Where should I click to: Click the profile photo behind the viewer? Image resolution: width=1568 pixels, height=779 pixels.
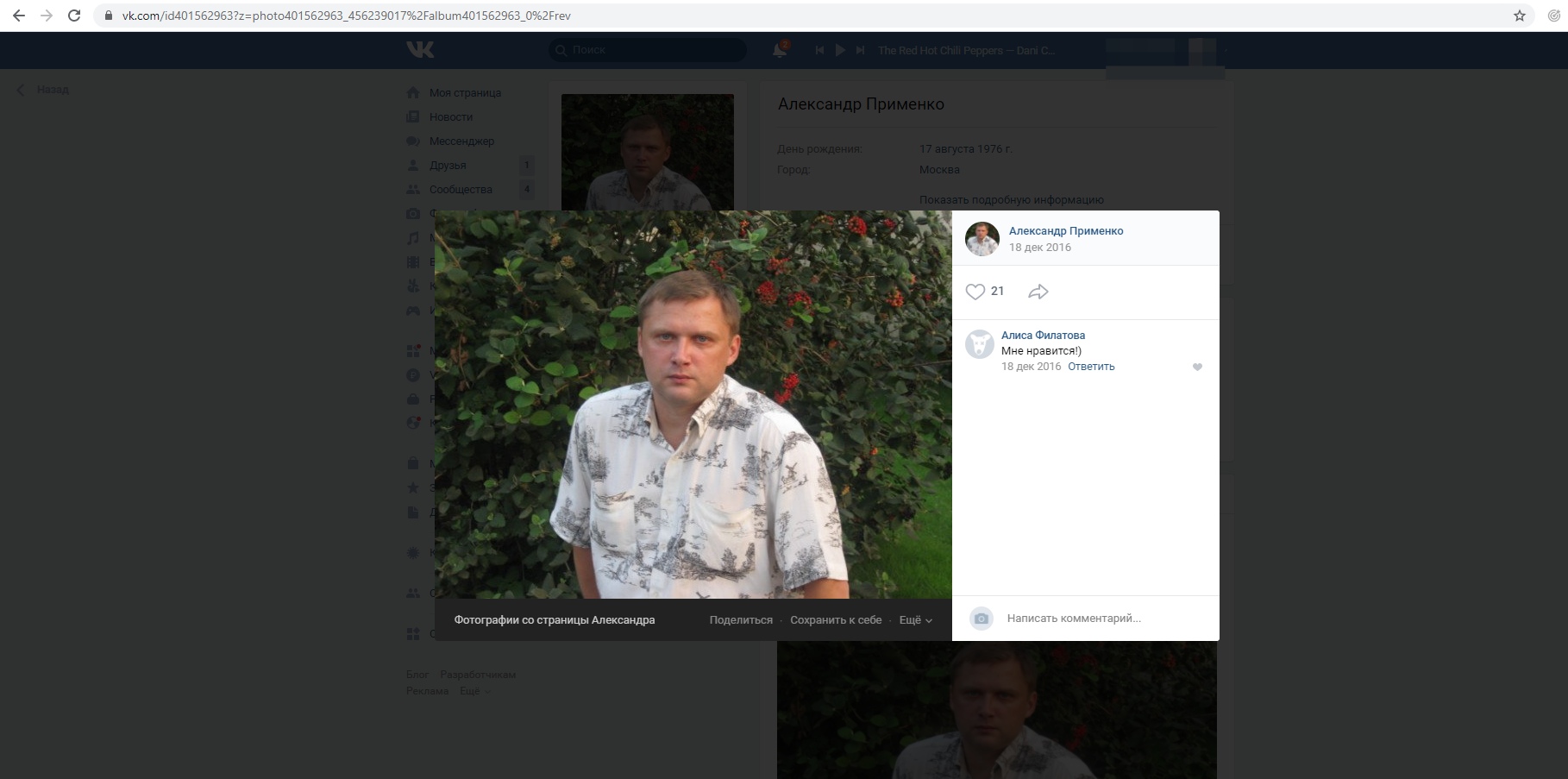pyautogui.click(x=648, y=152)
